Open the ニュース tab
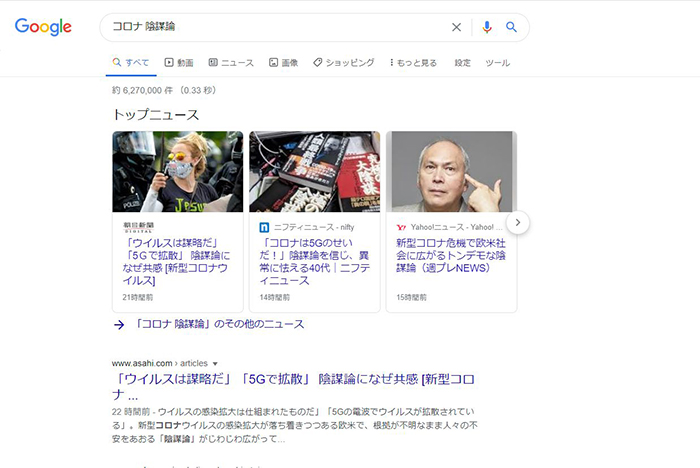 [231, 63]
